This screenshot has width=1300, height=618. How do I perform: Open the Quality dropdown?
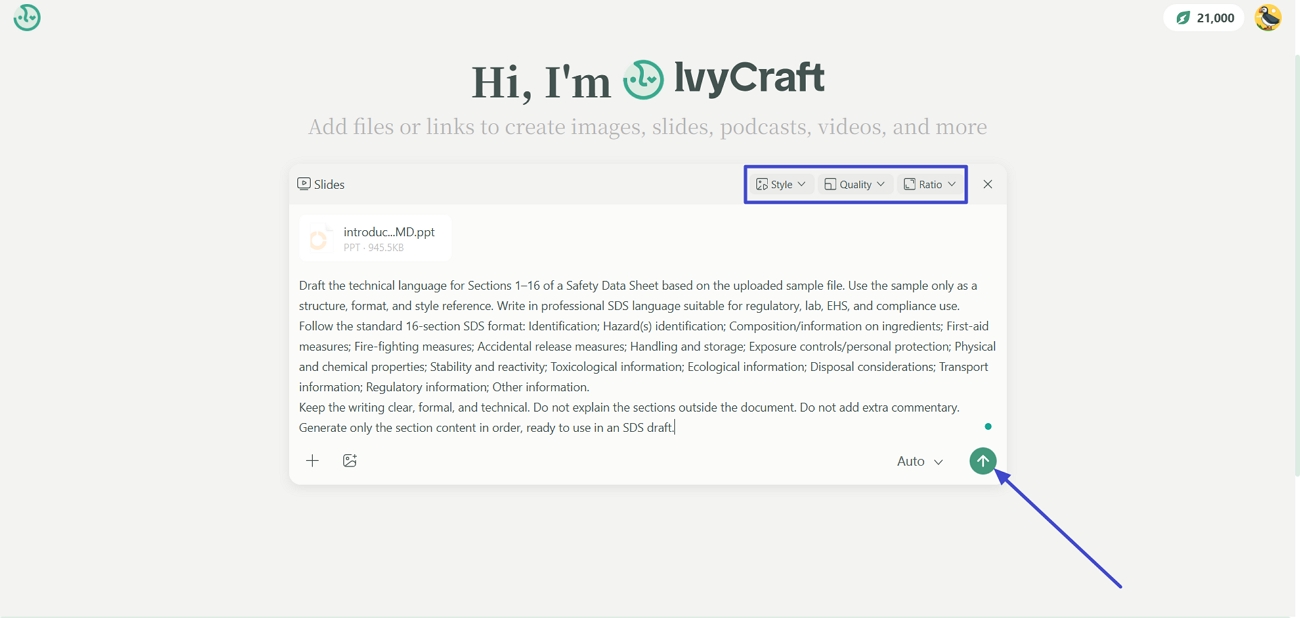(x=854, y=184)
